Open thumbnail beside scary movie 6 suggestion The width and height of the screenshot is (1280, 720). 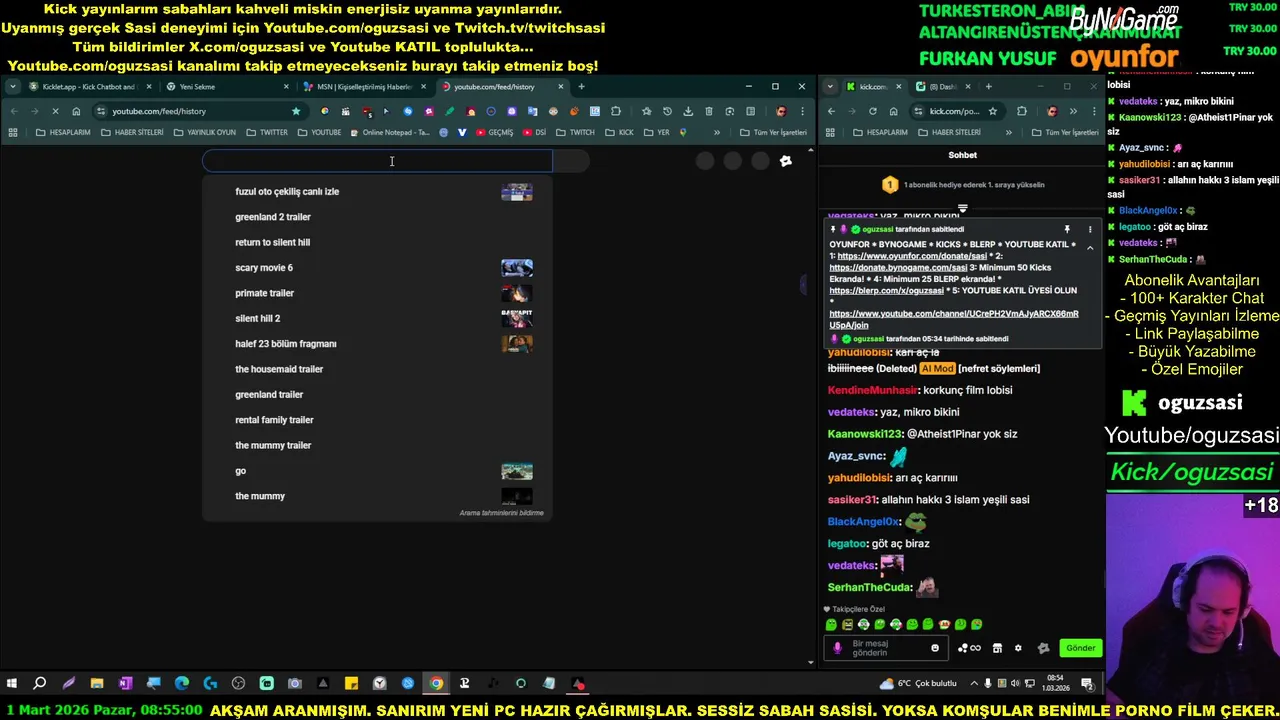[517, 268]
